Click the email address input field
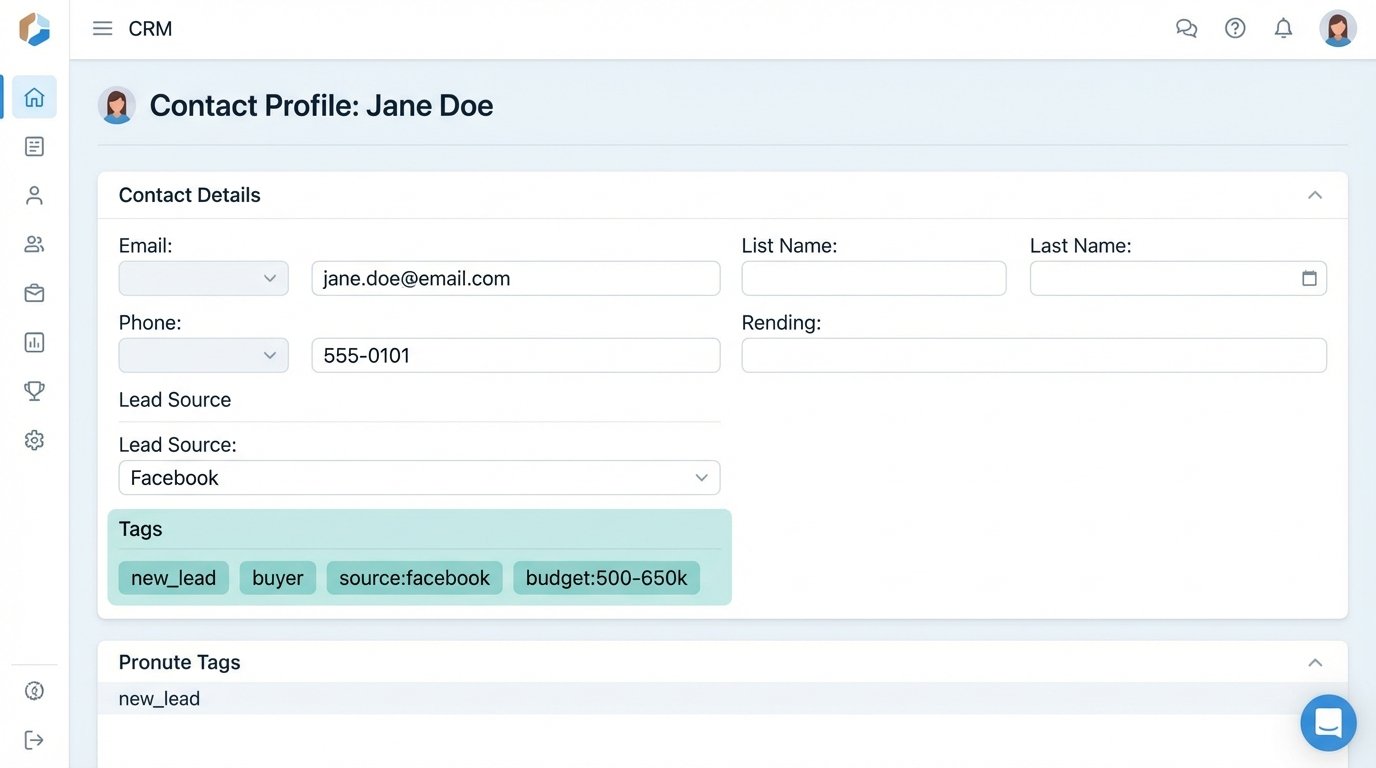 pos(515,278)
